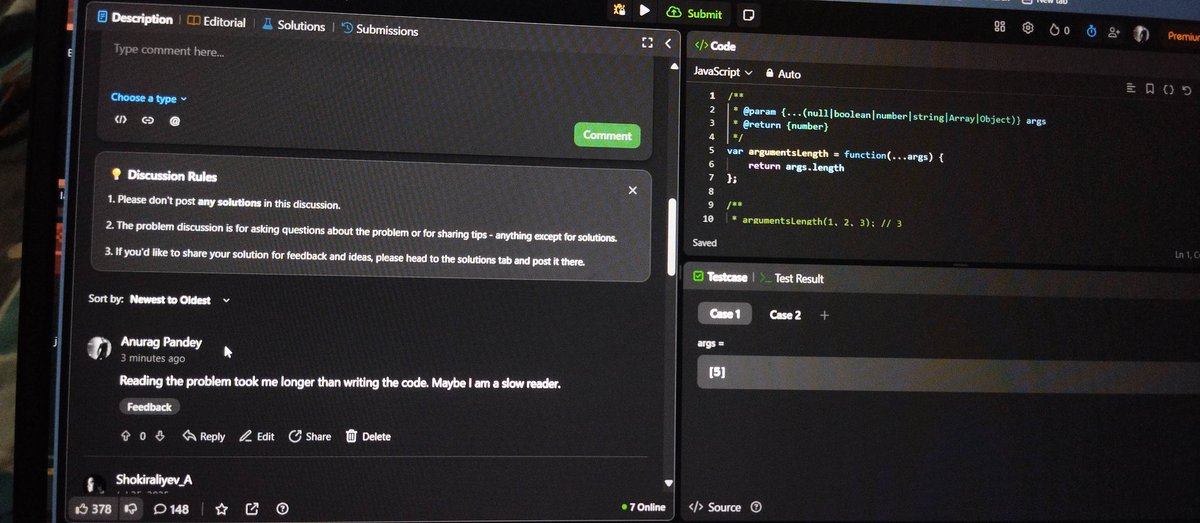Format code with the lines icon
Image resolution: width=1200 pixels, height=523 pixels.
1131,88
